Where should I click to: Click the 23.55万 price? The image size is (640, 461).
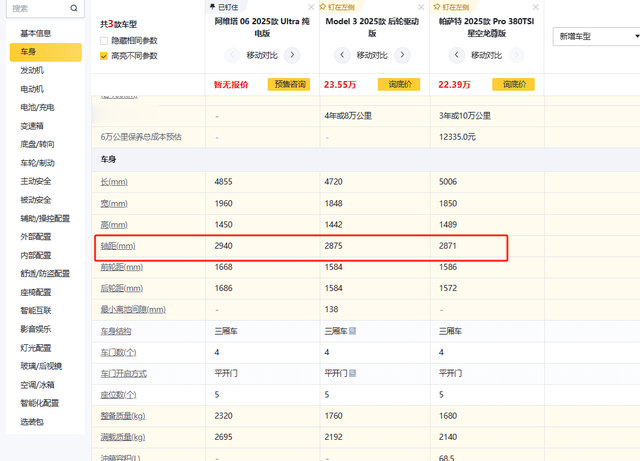click(340, 85)
